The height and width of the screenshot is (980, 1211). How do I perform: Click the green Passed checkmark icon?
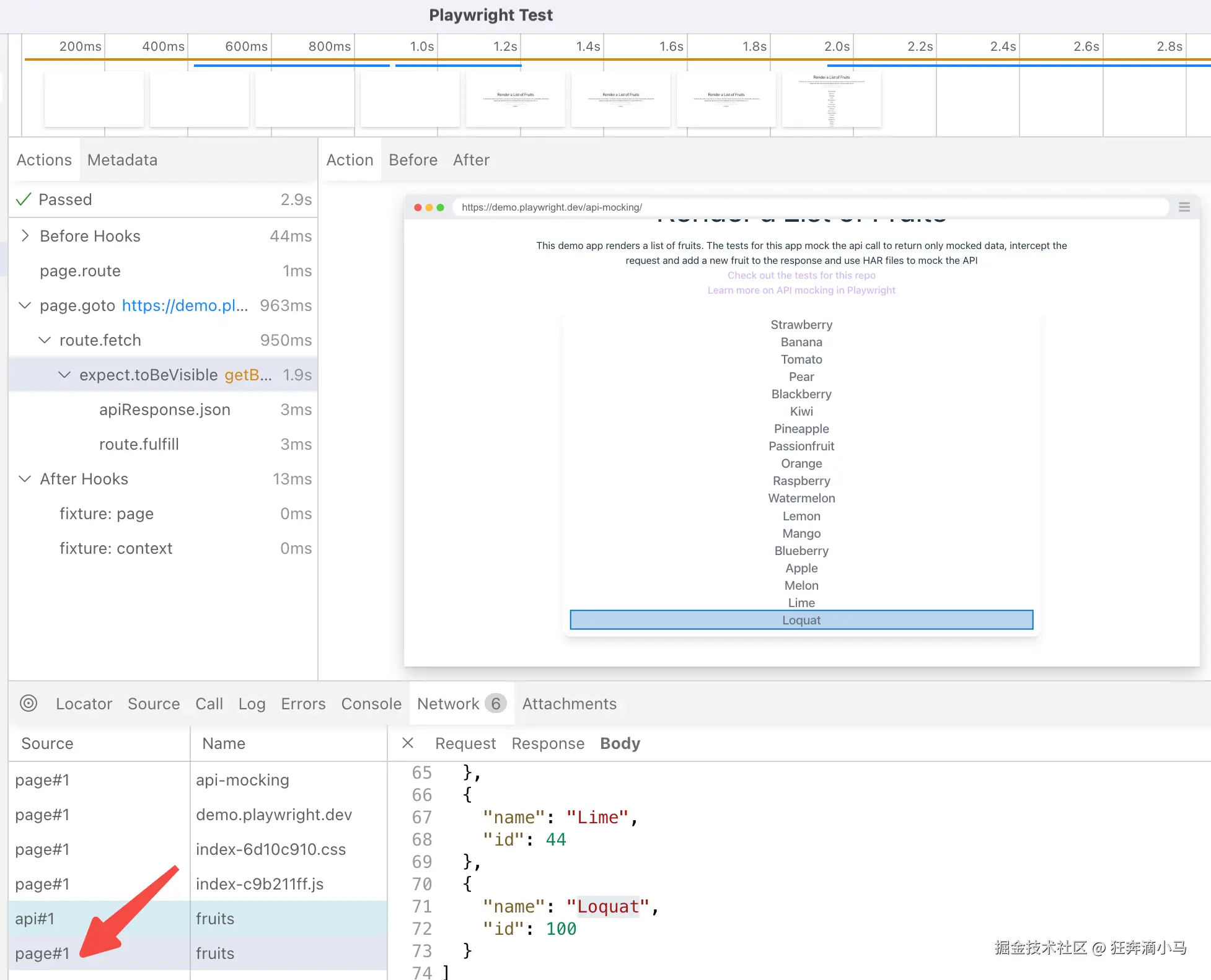click(24, 199)
